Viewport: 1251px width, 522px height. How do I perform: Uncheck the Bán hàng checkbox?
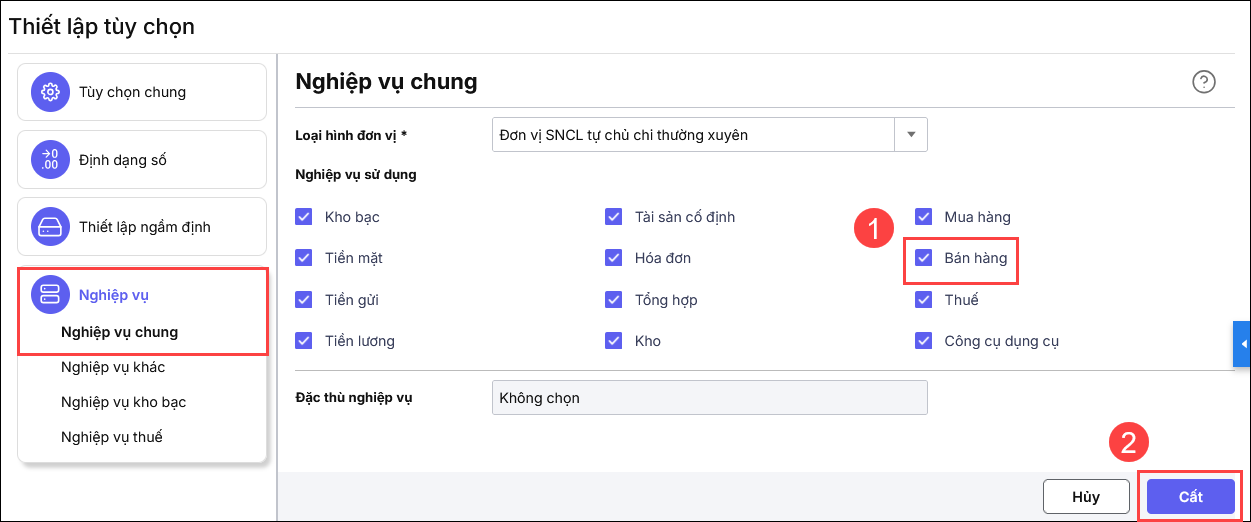click(x=924, y=259)
